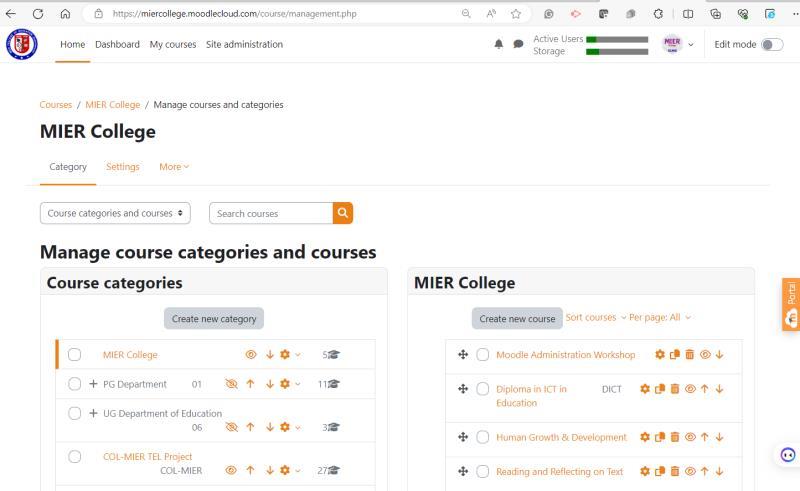
Task: Delete Human Growth & Development course trash icon
Action: (x=674, y=437)
